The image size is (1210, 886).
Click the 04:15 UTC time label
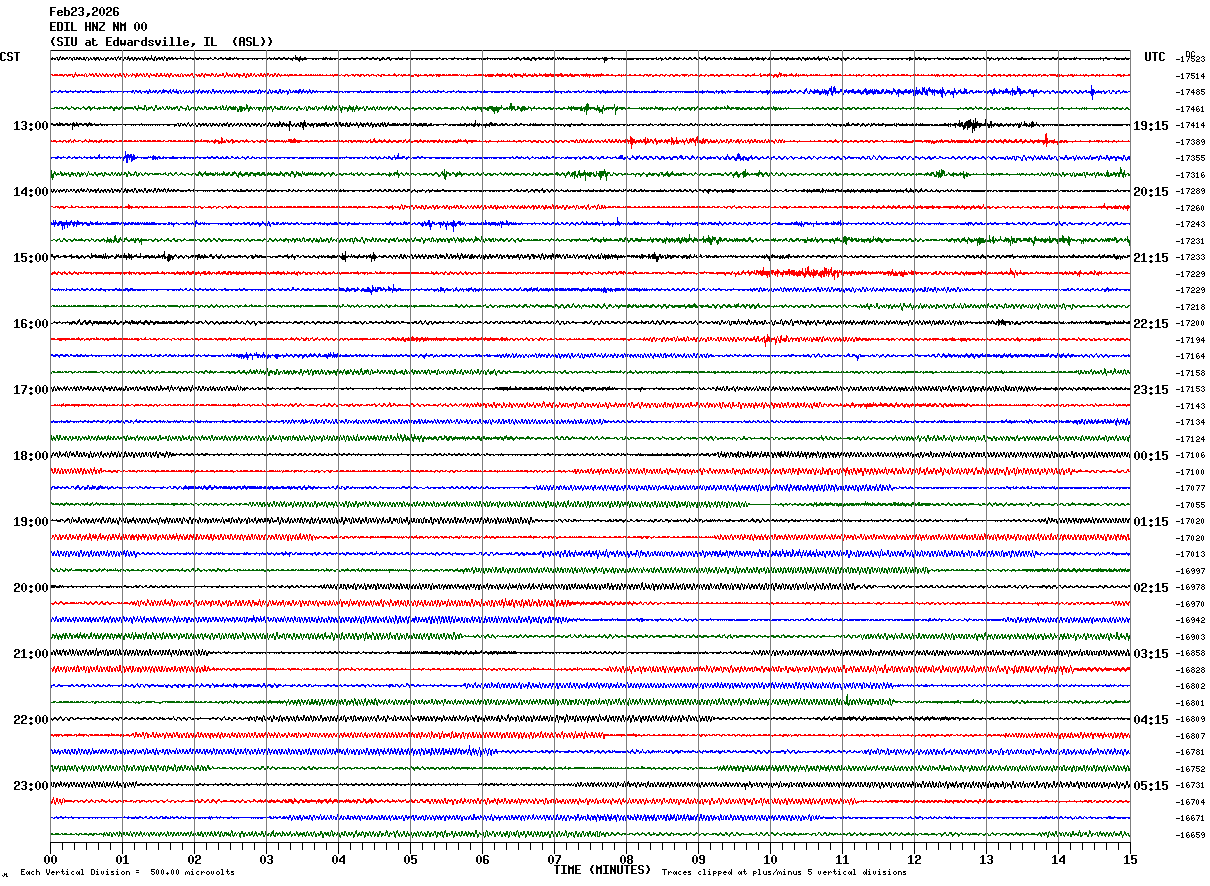click(x=1151, y=720)
